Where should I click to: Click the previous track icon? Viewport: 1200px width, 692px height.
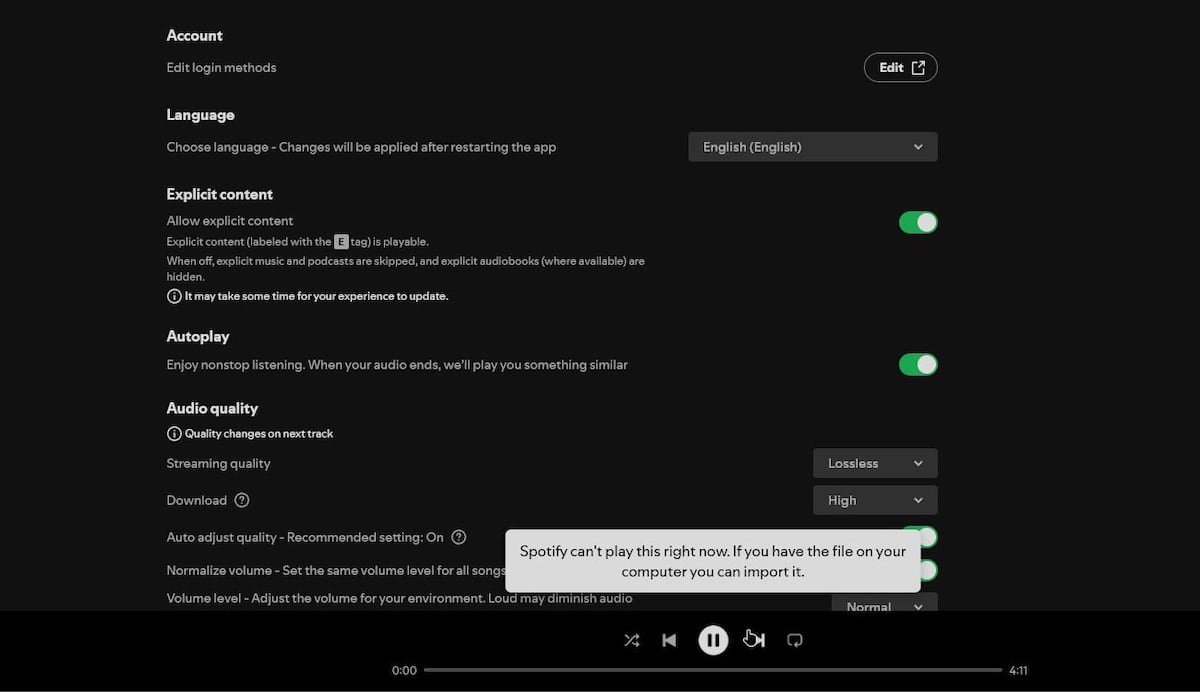(669, 639)
